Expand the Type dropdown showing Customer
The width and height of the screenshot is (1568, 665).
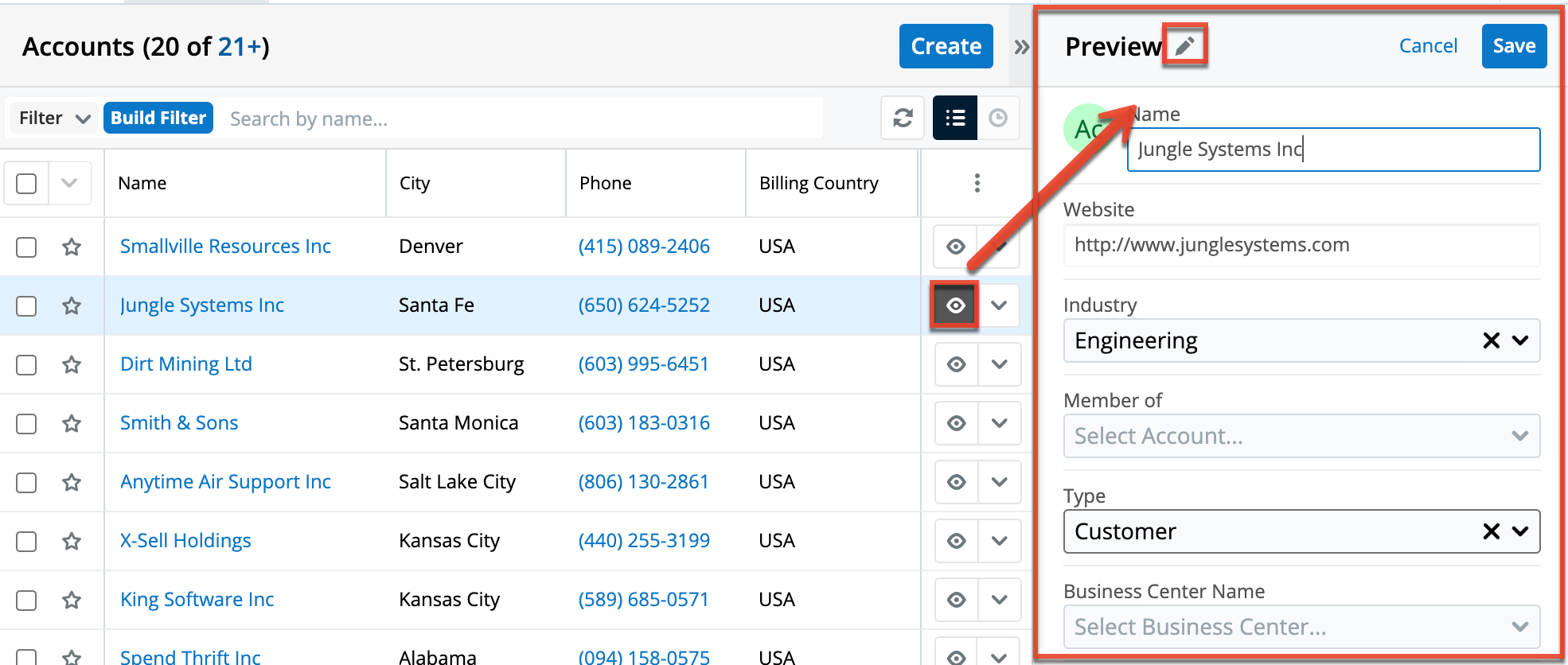[x=1519, y=531]
